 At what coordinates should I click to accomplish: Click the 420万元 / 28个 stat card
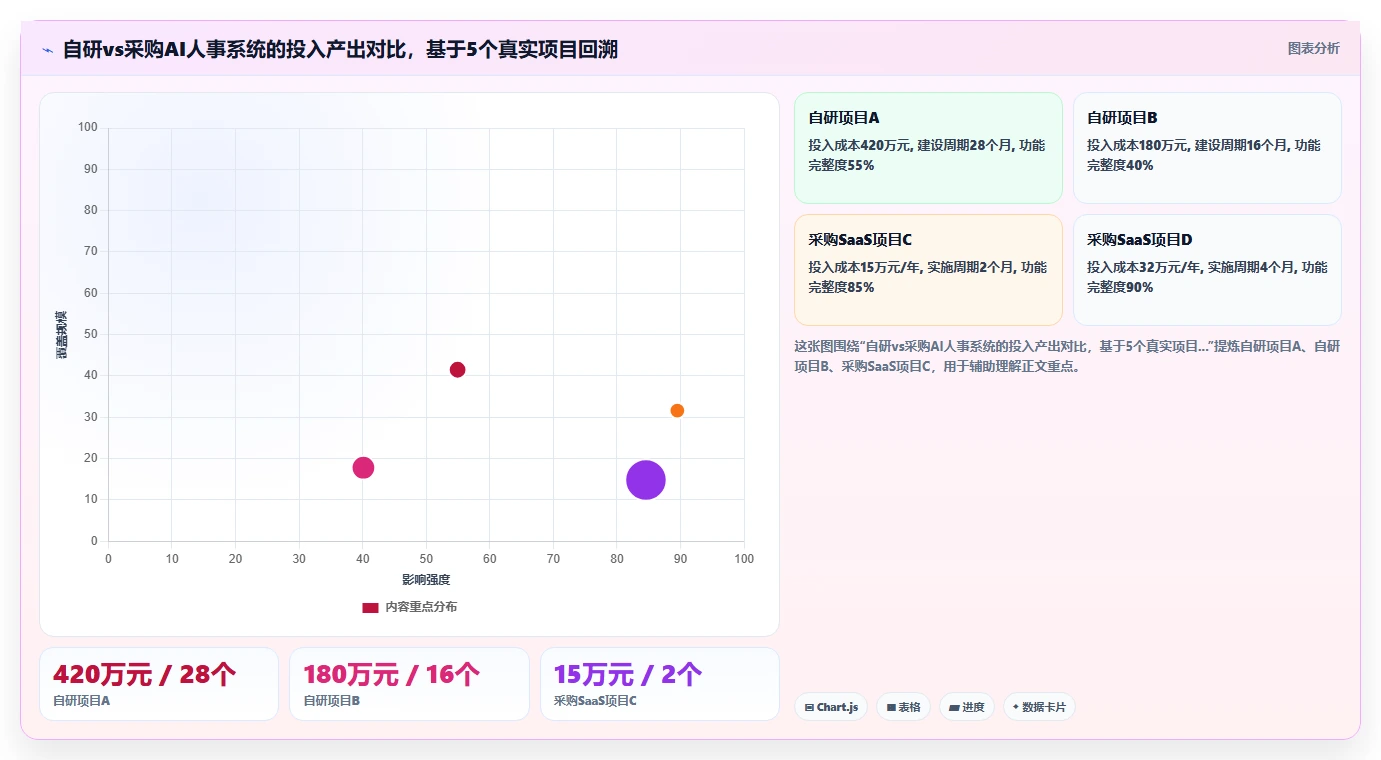point(159,684)
